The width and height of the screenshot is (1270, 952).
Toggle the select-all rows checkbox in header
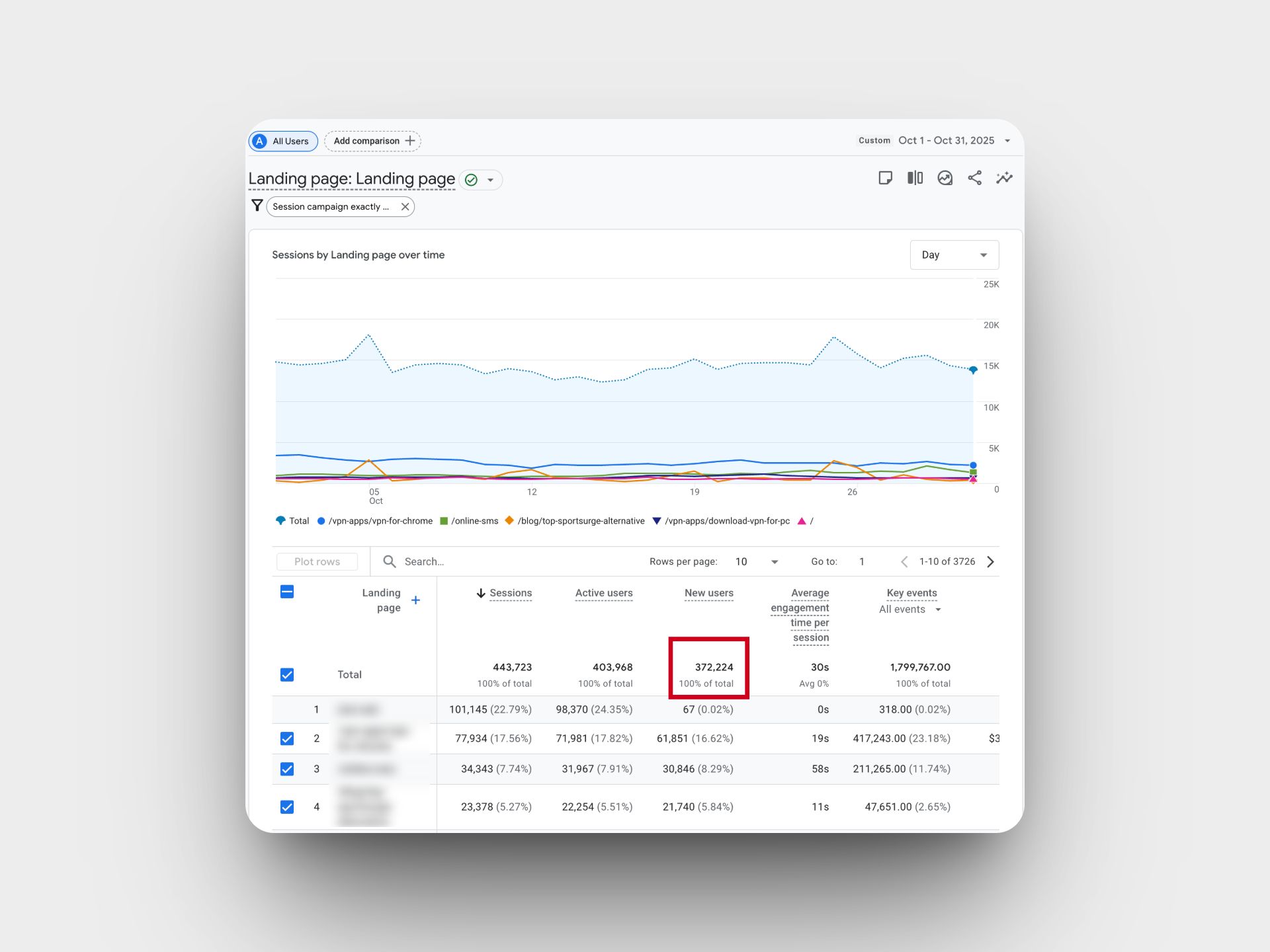287,592
